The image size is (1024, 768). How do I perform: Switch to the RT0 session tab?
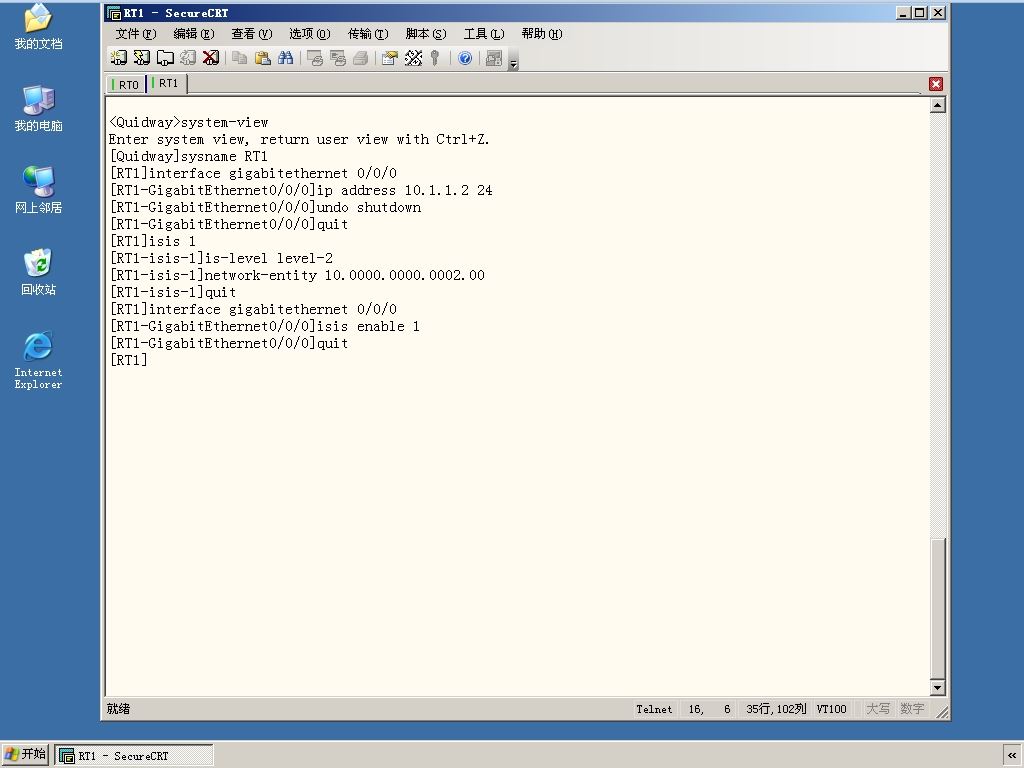click(x=125, y=84)
